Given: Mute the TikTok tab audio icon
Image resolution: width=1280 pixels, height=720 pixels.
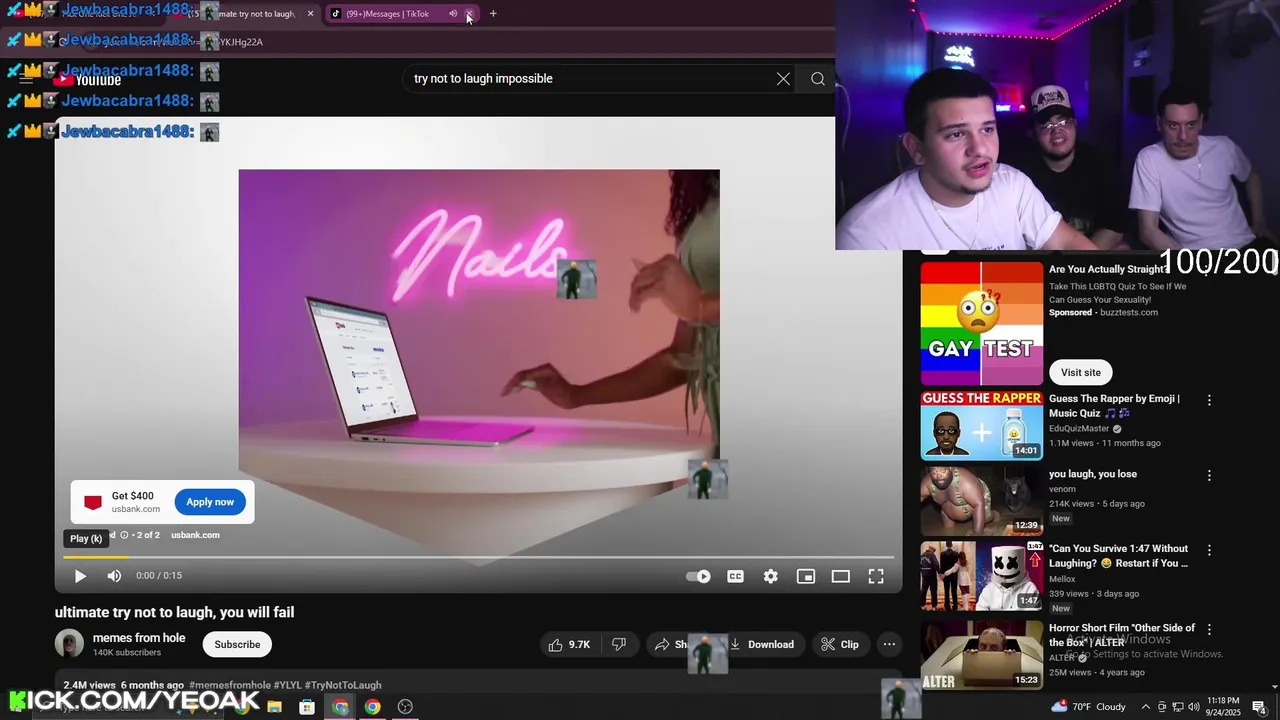Looking at the screenshot, I should [x=452, y=14].
